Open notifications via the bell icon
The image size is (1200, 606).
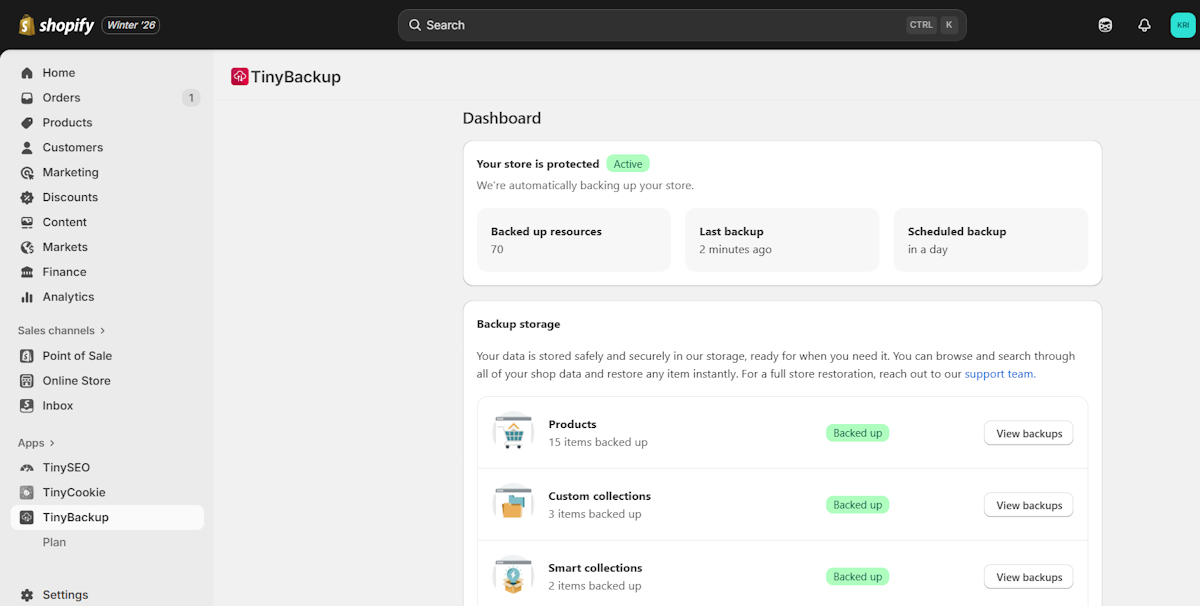pyautogui.click(x=1144, y=24)
